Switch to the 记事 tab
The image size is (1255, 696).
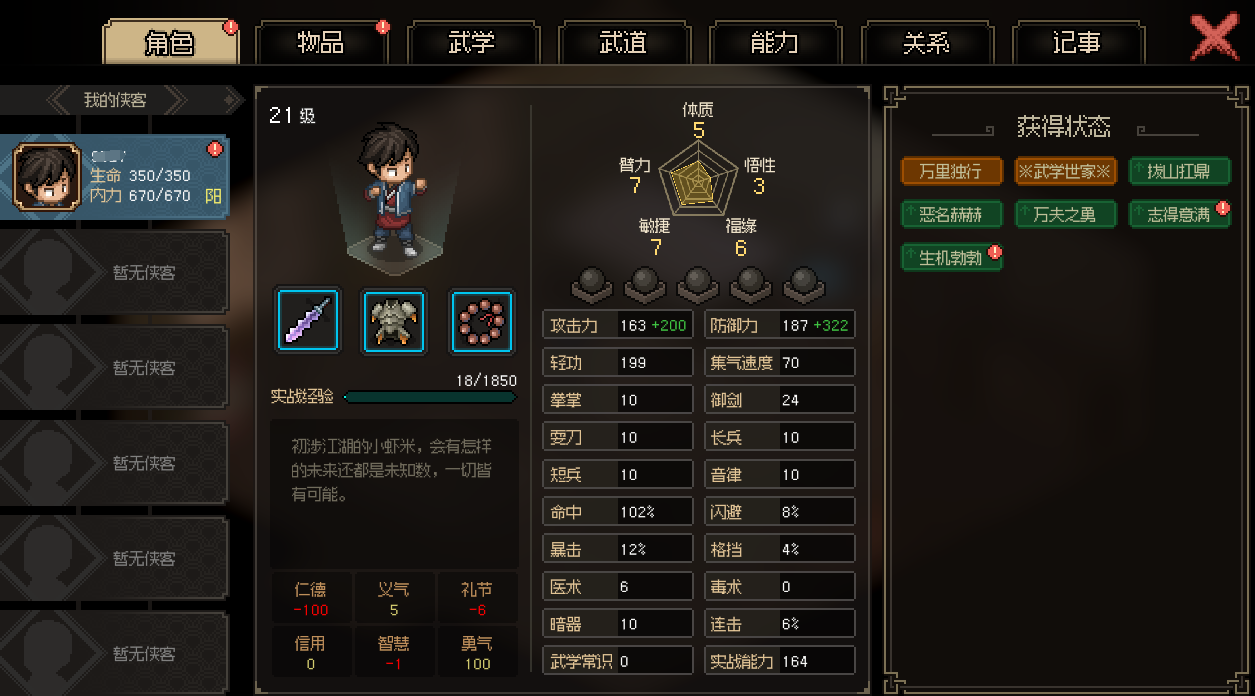pyautogui.click(x=1076, y=42)
